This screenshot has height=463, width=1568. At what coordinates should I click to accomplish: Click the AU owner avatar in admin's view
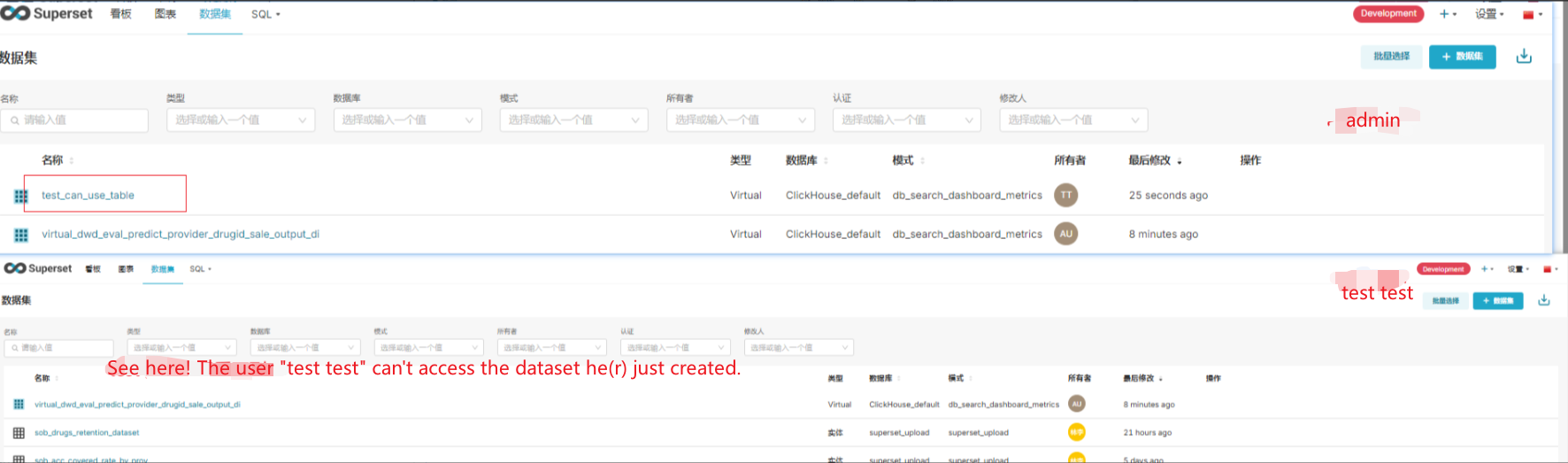[1066, 234]
